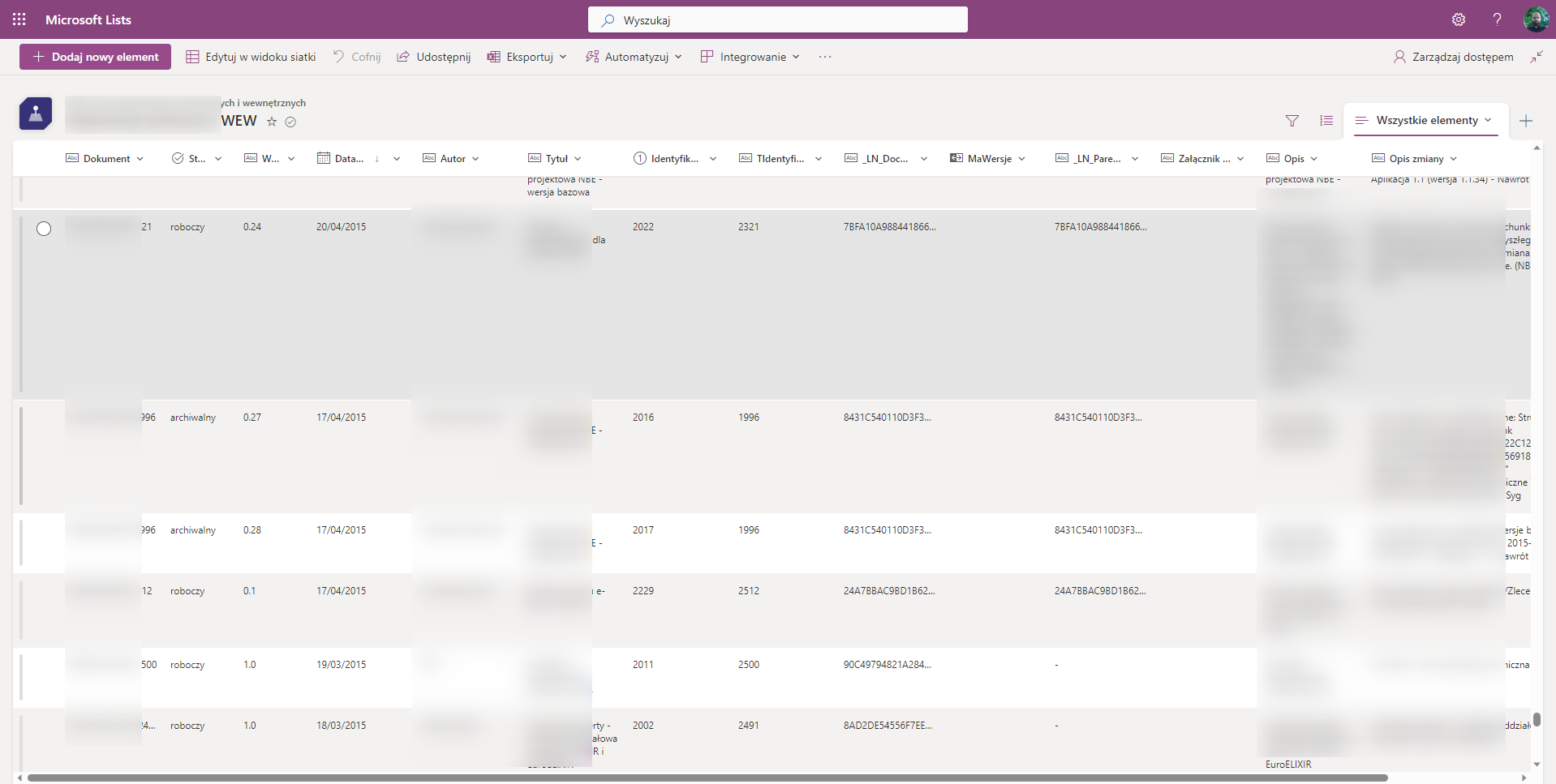The image size is (1556, 784).
Task: Open the Automatyzuj menu
Action: (634, 57)
